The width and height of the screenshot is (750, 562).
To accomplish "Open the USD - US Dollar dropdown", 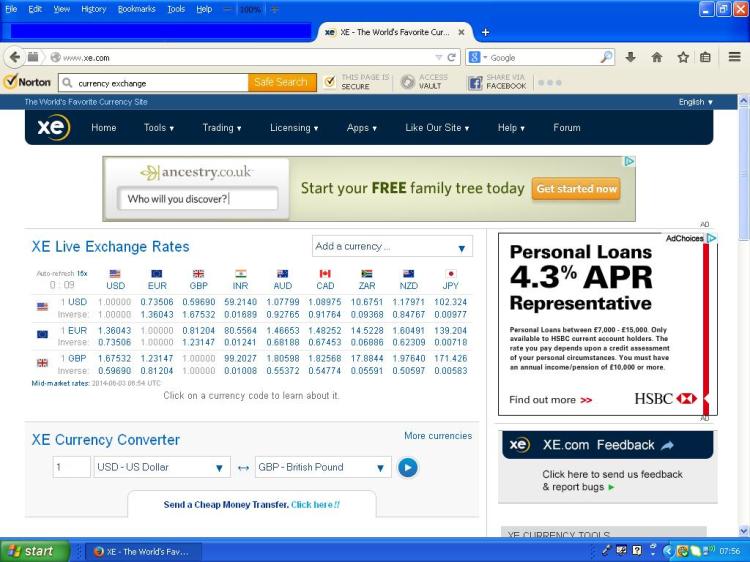I will [163, 467].
